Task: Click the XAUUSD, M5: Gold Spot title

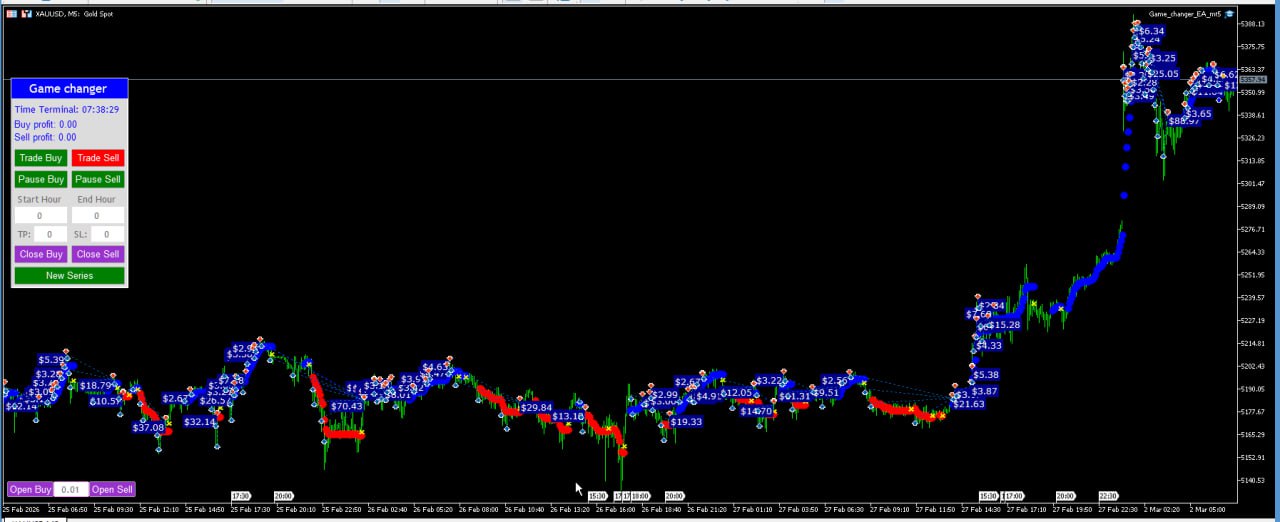Action: [x=74, y=14]
